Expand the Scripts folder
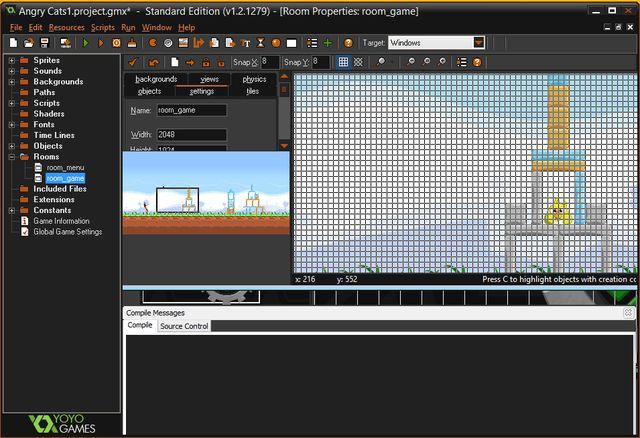 pos(12,103)
